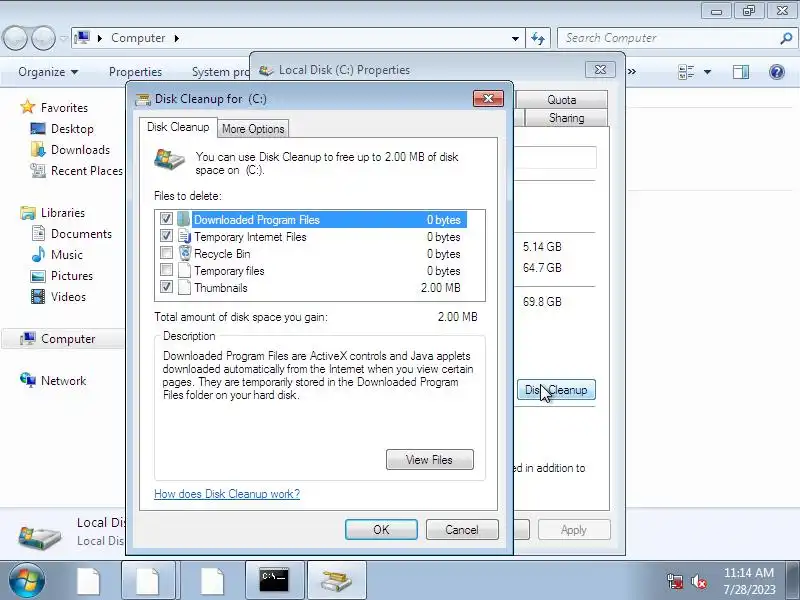Open the Documents library

(x=81, y=234)
